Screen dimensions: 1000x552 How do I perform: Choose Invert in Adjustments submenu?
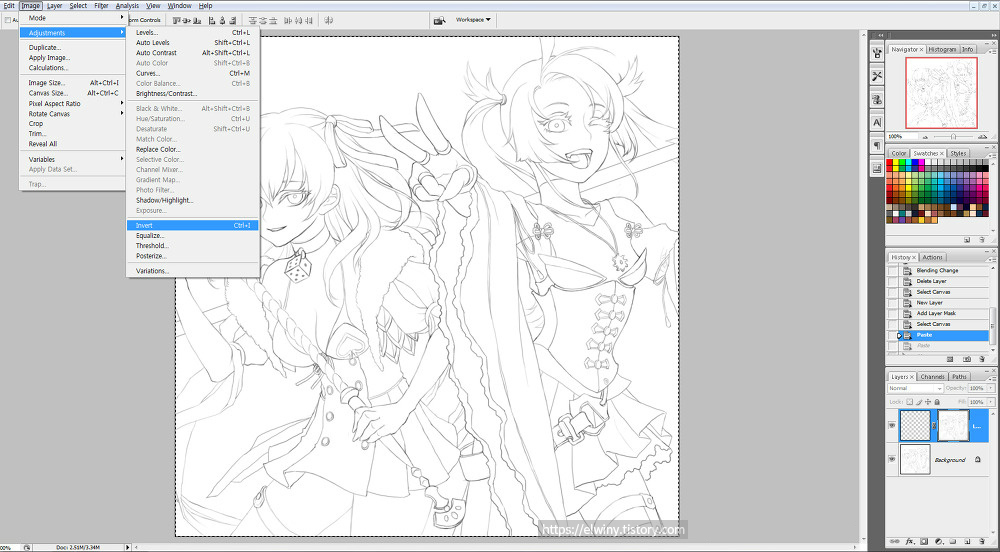coord(193,226)
